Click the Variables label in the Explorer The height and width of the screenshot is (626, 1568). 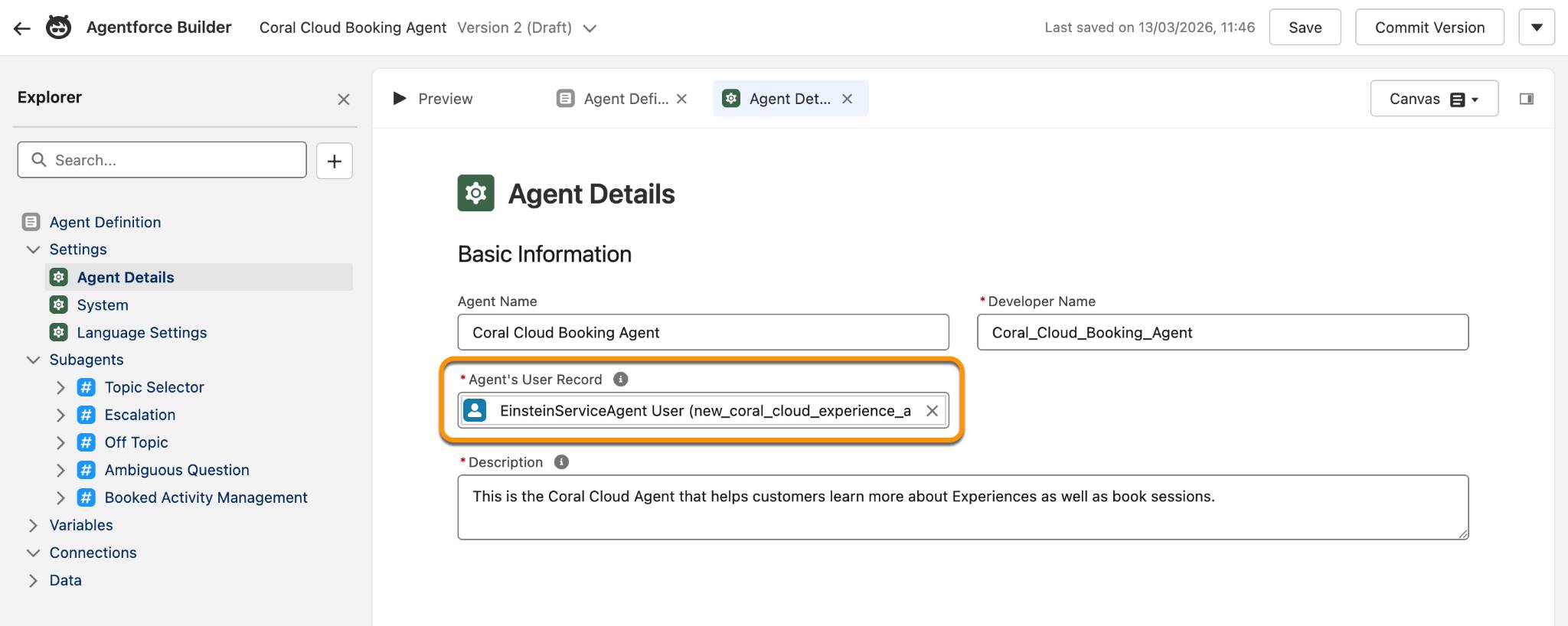[x=81, y=525]
